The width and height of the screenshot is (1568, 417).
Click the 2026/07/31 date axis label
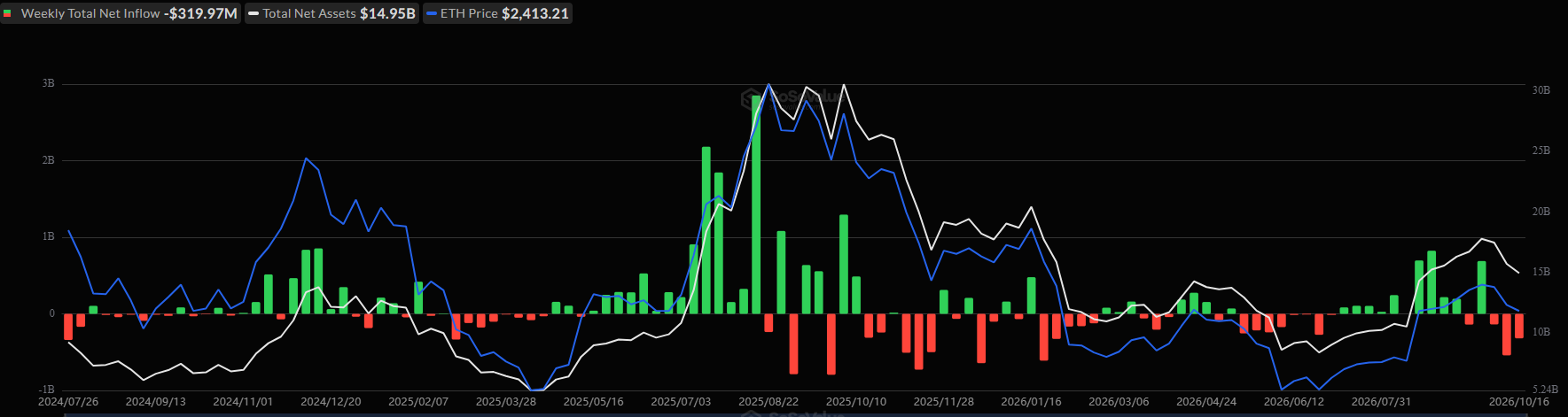1381,401
